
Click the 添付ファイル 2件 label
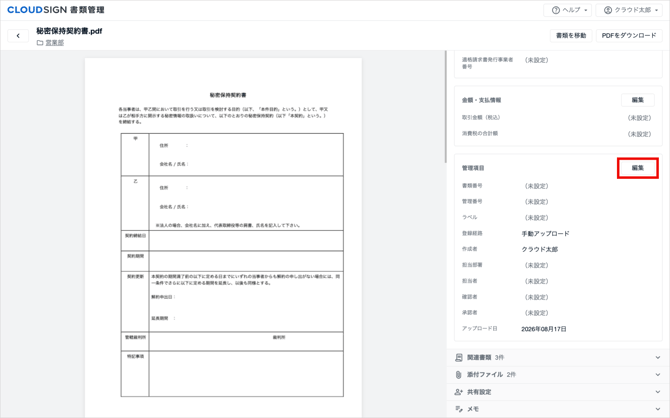pyautogui.click(x=491, y=375)
